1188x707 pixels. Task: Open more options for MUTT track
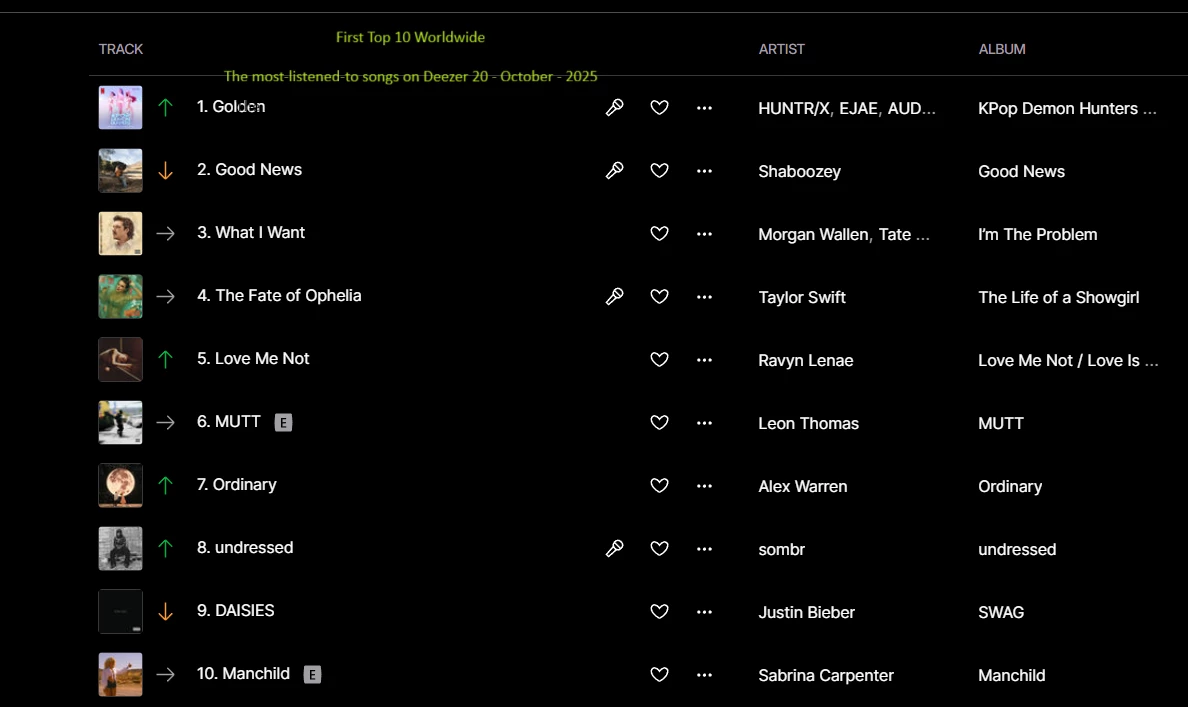(704, 423)
